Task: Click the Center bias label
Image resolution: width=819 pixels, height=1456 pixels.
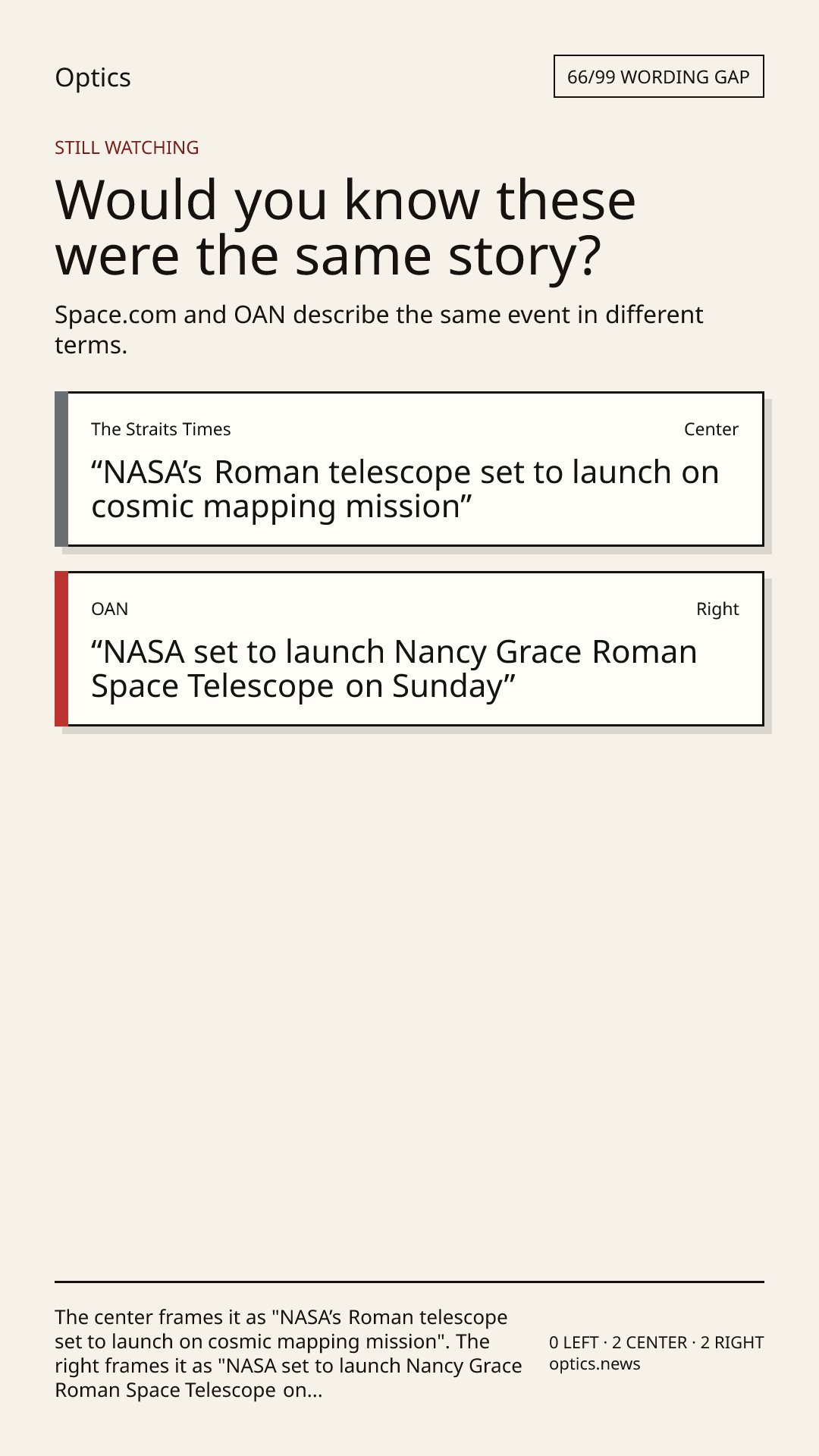Action: 711,429
